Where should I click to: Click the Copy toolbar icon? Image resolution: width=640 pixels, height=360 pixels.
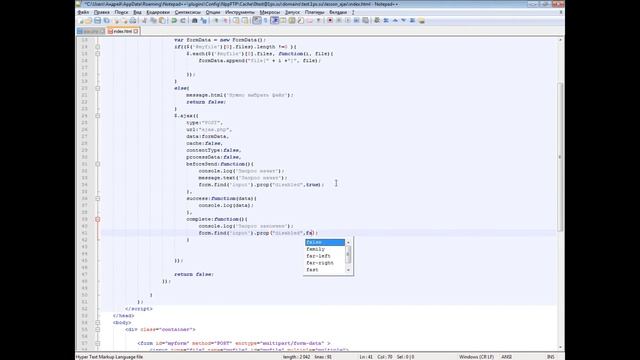(x=153, y=20)
